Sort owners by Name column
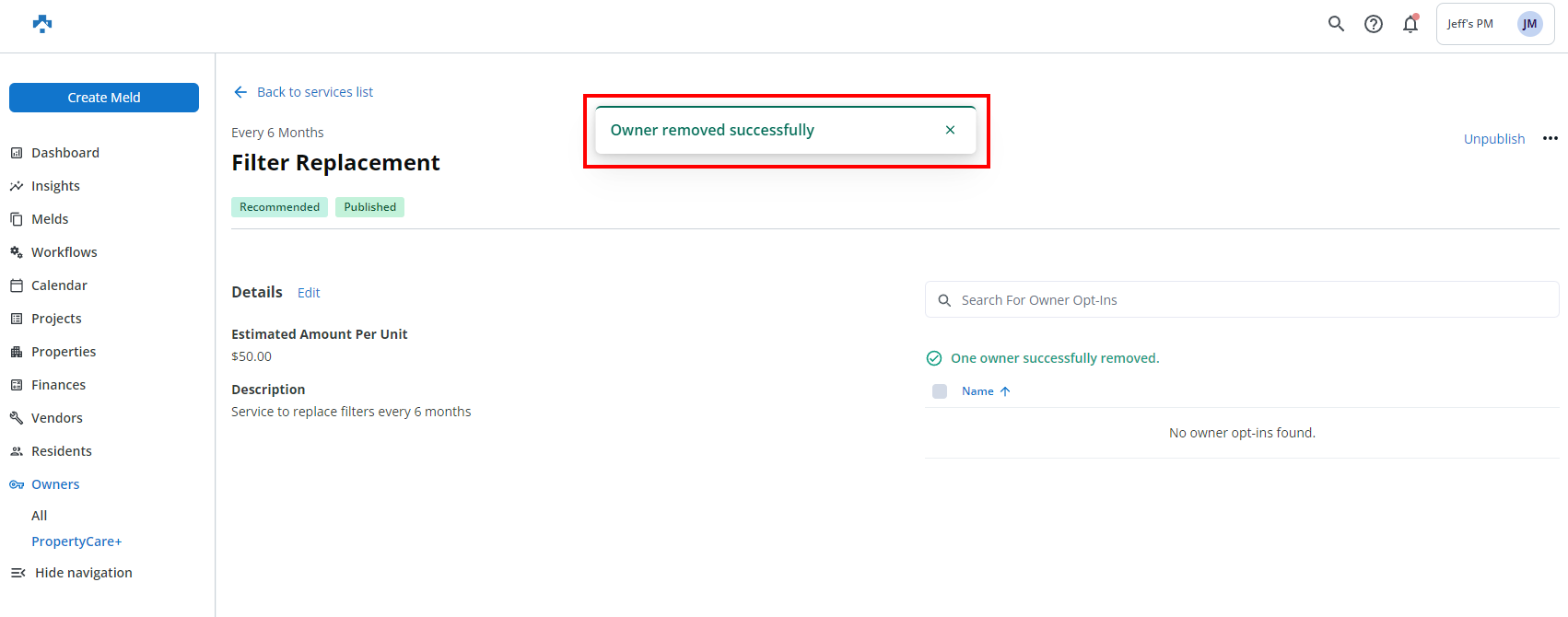 (977, 391)
